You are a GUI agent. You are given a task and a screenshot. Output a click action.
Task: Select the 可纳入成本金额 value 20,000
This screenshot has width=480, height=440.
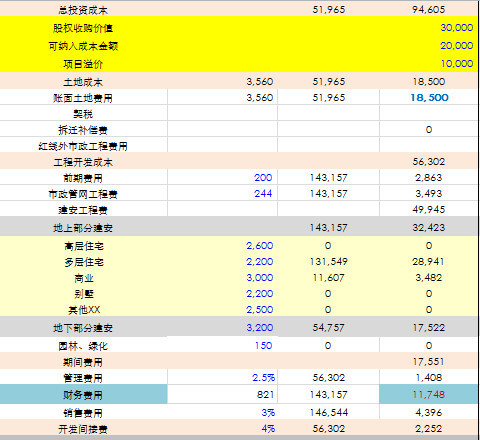coord(456,45)
